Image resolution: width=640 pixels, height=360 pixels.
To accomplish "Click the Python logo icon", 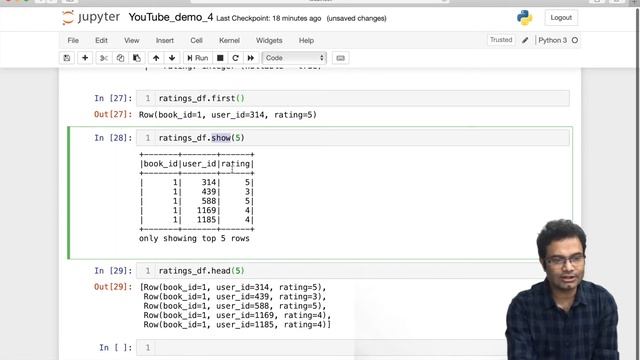I will pos(524,18).
